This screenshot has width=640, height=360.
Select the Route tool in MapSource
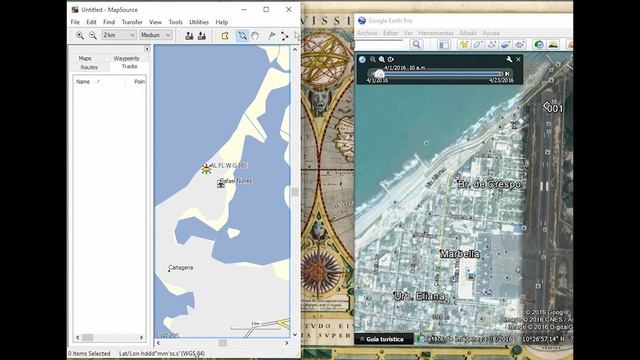pos(284,36)
